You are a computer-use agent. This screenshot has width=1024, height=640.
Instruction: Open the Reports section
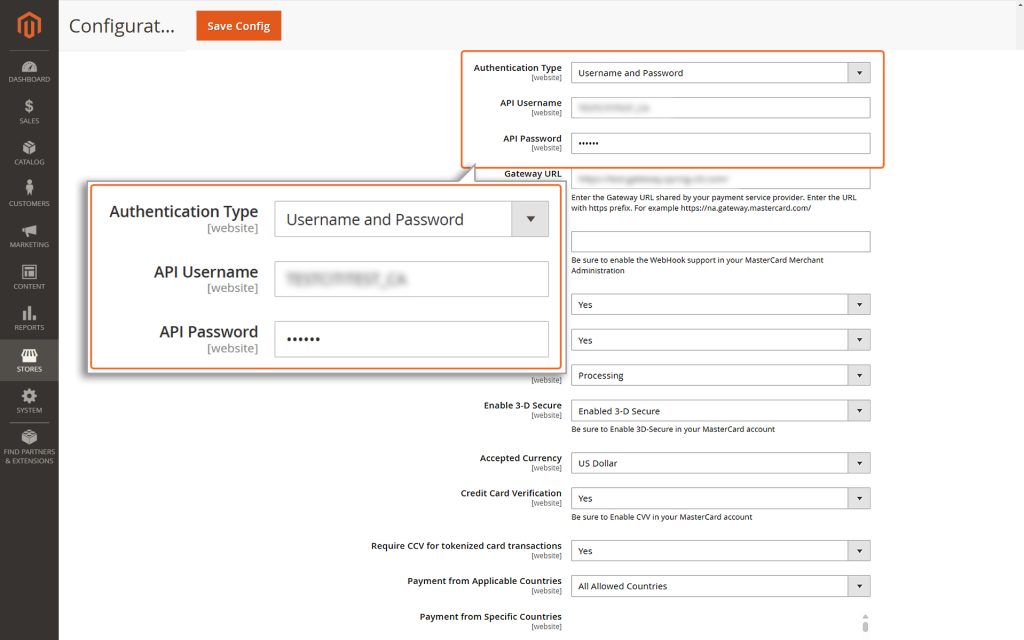[29, 320]
